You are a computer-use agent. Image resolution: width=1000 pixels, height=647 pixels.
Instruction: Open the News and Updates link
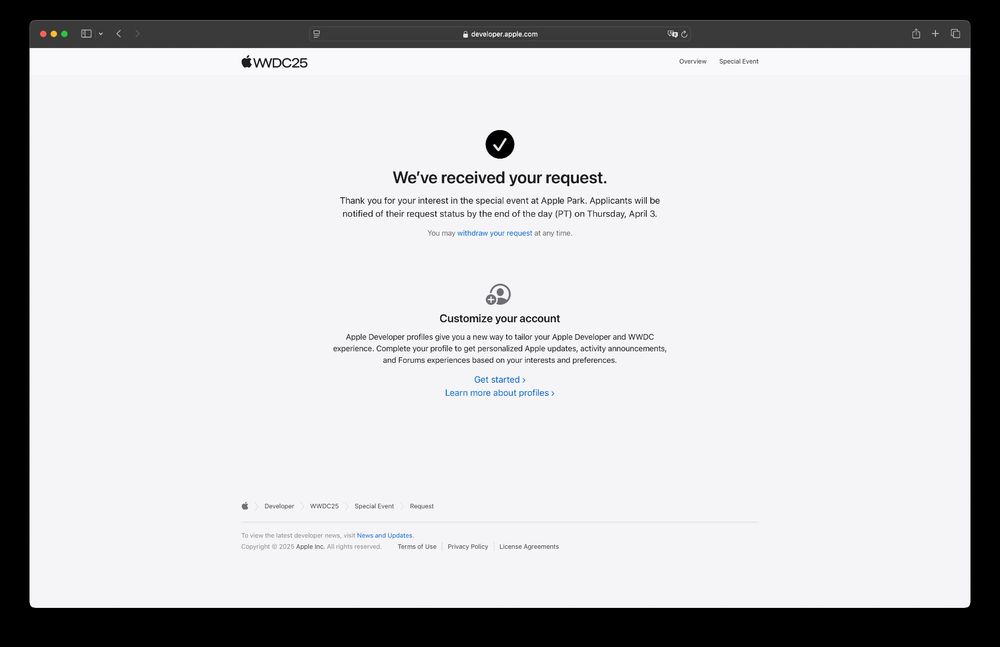click(385, 536)
